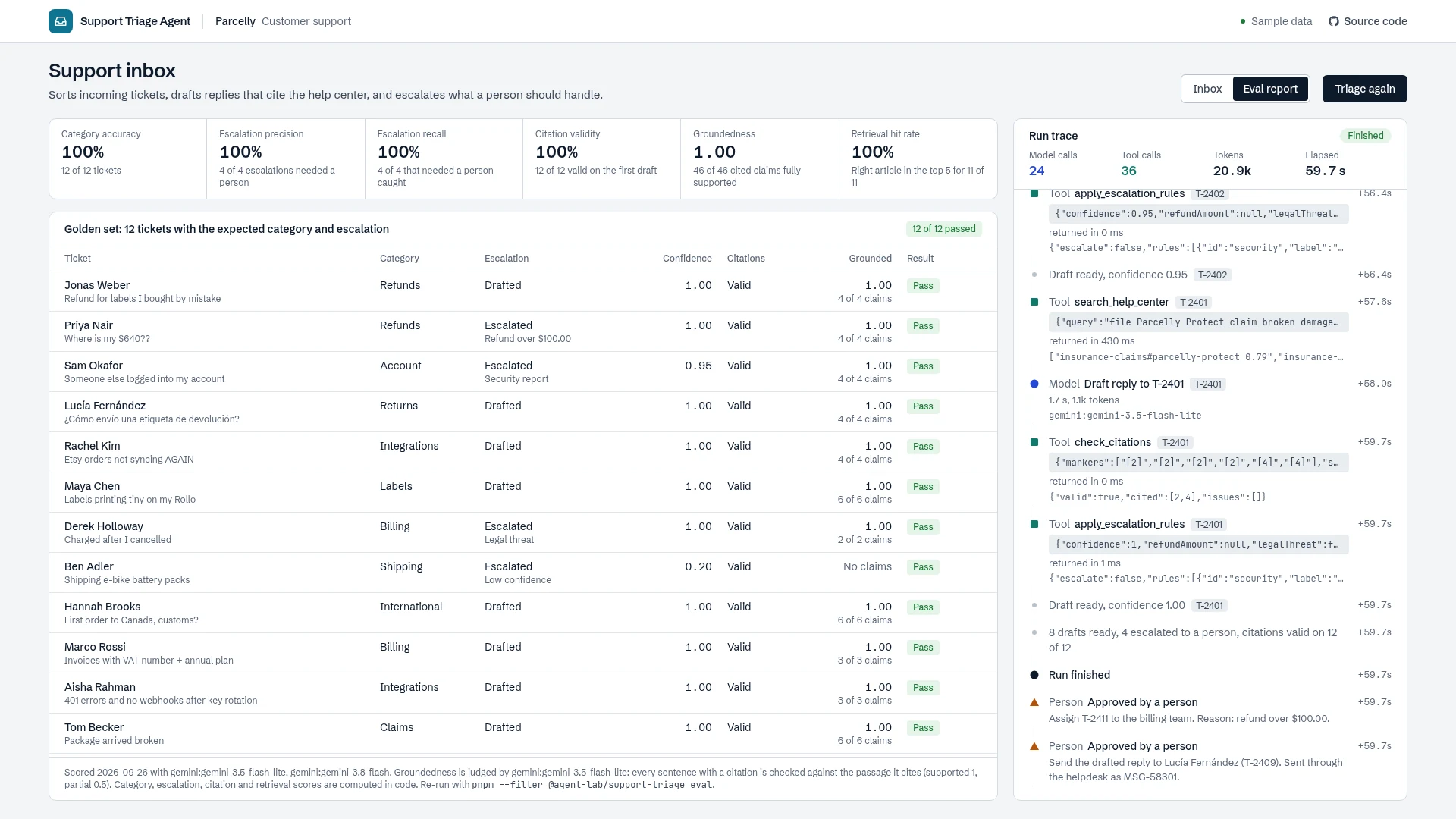Click 'Legal threat' under Derek Holloway's escalation
Viewport: 1456px width, 819px height.
pyautogui.click(x=509, y=540)
